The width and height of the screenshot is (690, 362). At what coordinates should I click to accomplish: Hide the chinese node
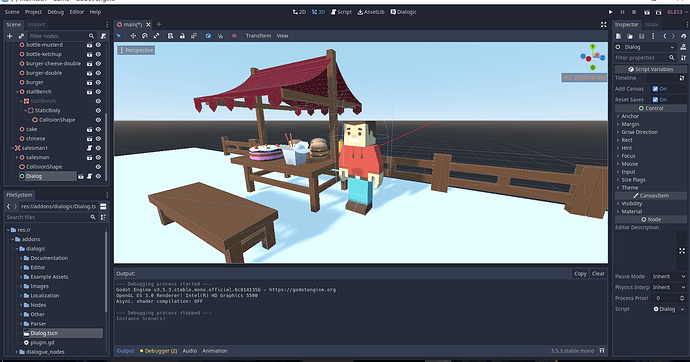[x=98, y=139]
